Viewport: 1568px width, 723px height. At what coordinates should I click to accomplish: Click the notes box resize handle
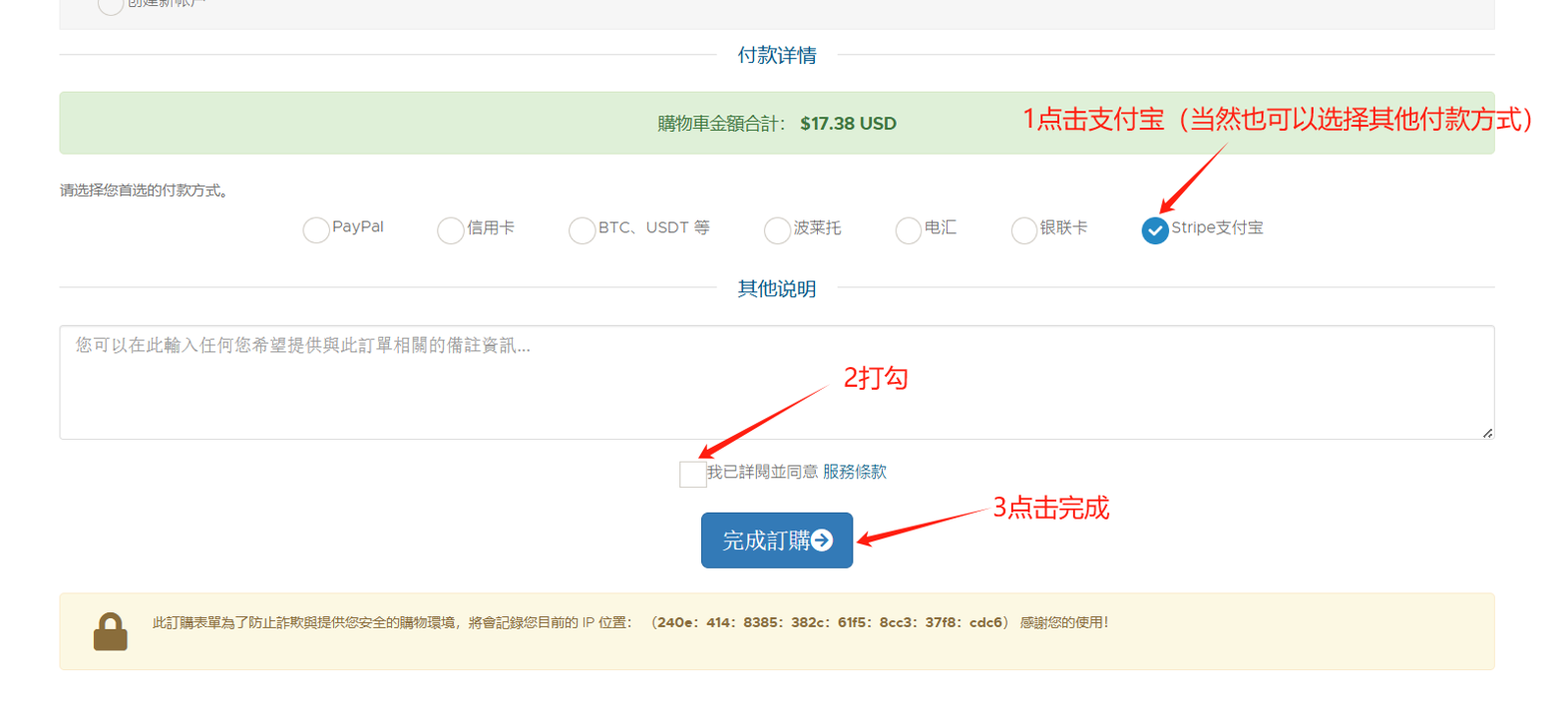tap(1486, 432)
